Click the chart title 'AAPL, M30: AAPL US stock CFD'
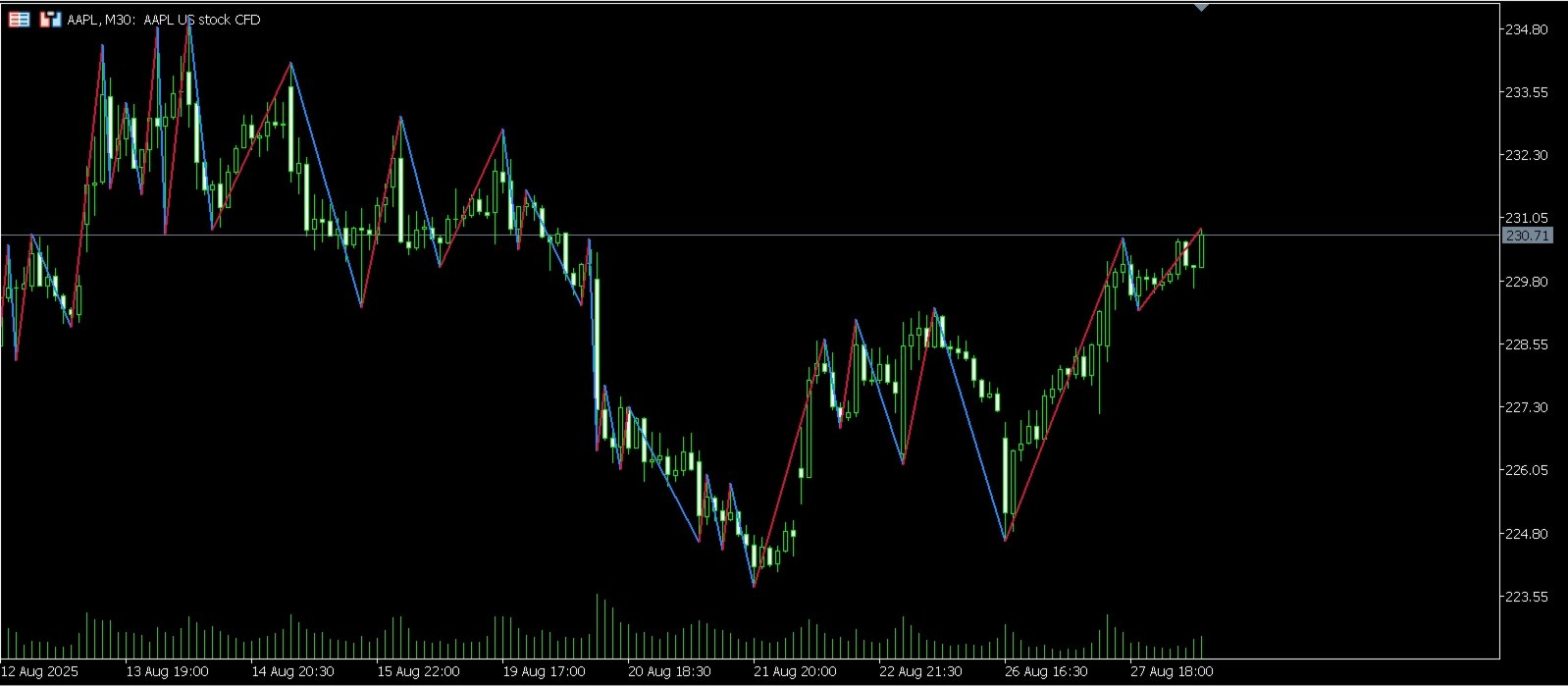Image resolution: width=1568 pixels, height=686 pixels. pos(164,20)
